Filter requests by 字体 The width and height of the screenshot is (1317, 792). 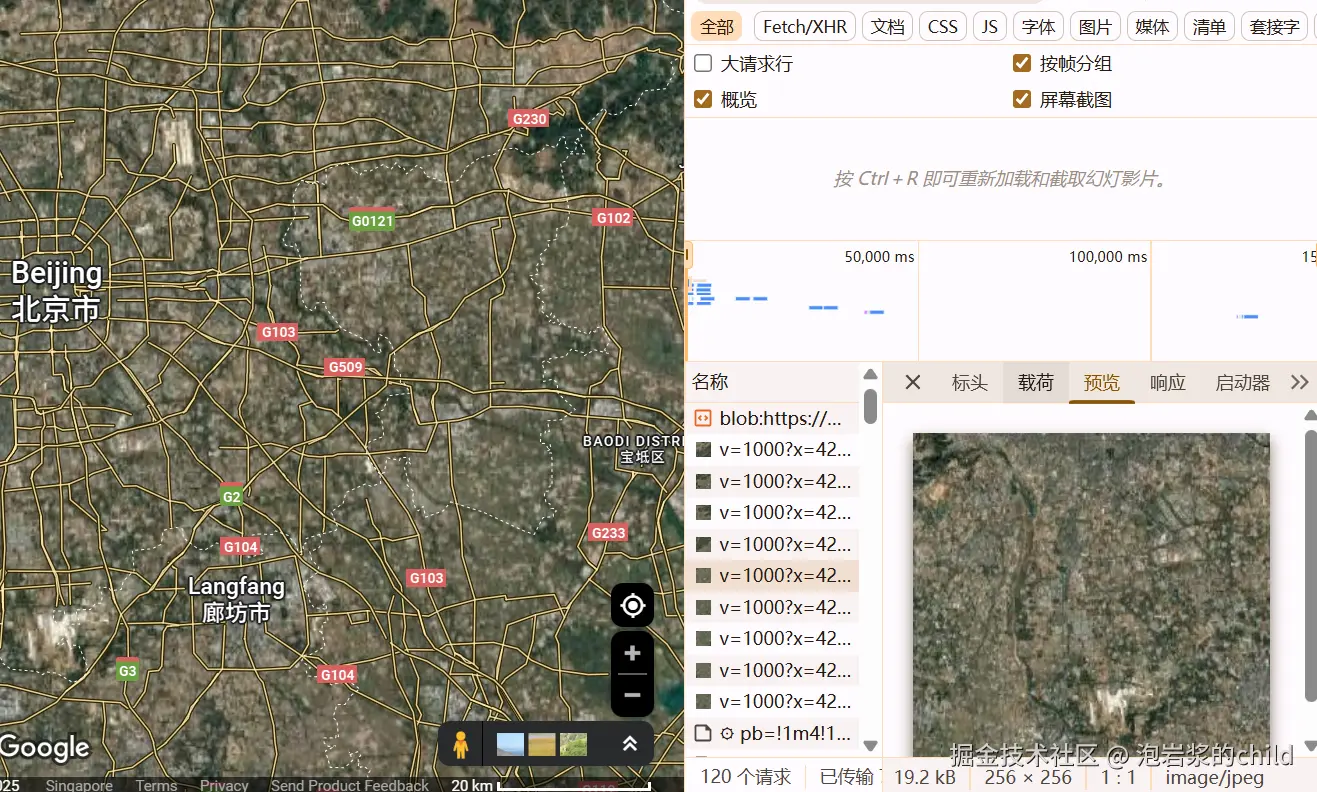[1038, 27]
